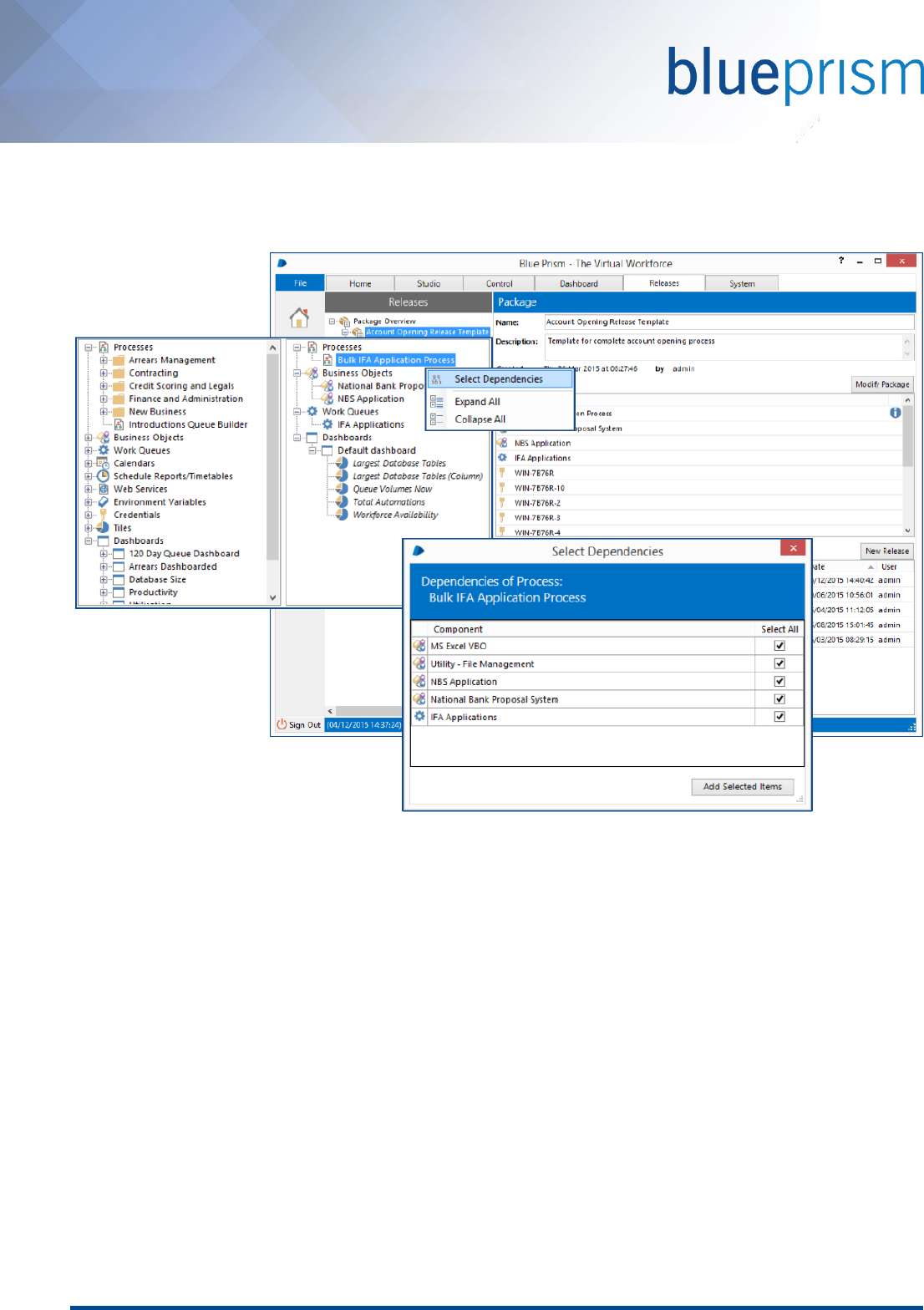The width and height of the screenshot is (924, 1310).
Task: Uncheck the Utility - File Management checkbox
Action: 779,663
